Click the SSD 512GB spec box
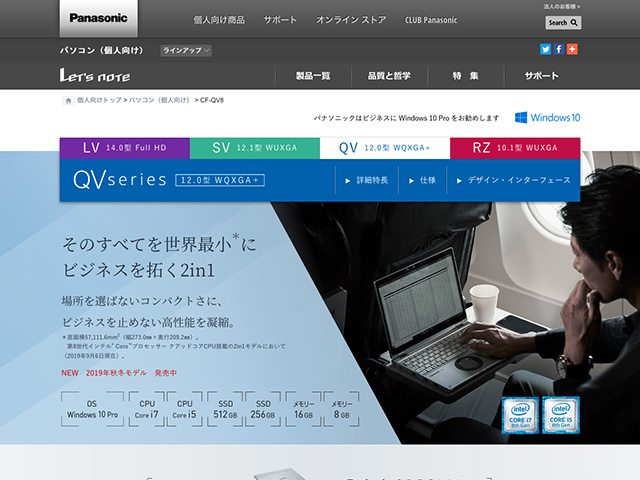640x480 pixels. coord(225,409)
